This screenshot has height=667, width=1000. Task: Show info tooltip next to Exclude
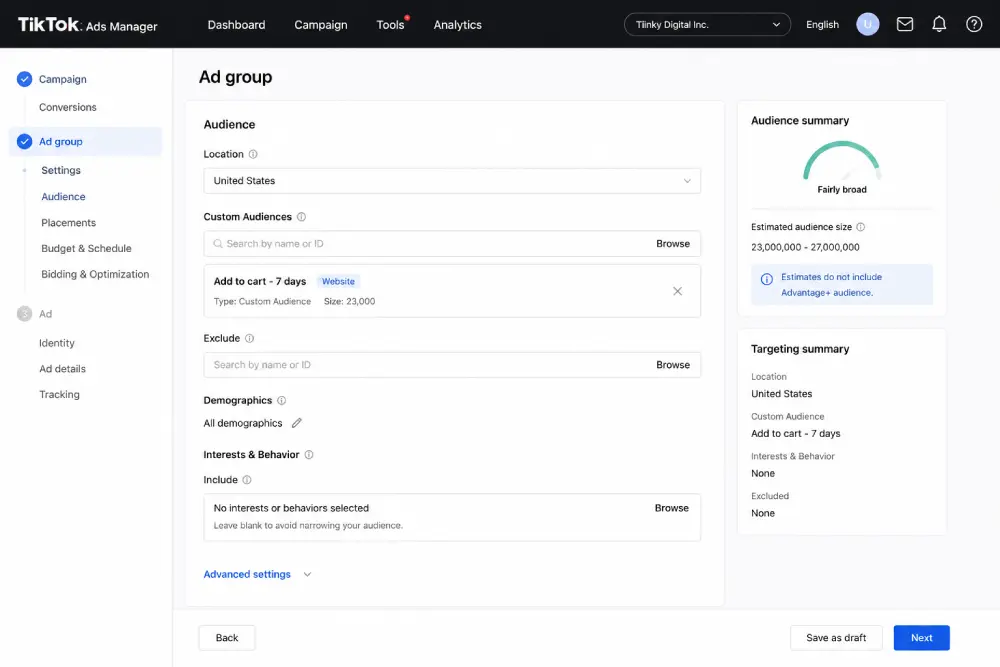(x=249, y=339)
